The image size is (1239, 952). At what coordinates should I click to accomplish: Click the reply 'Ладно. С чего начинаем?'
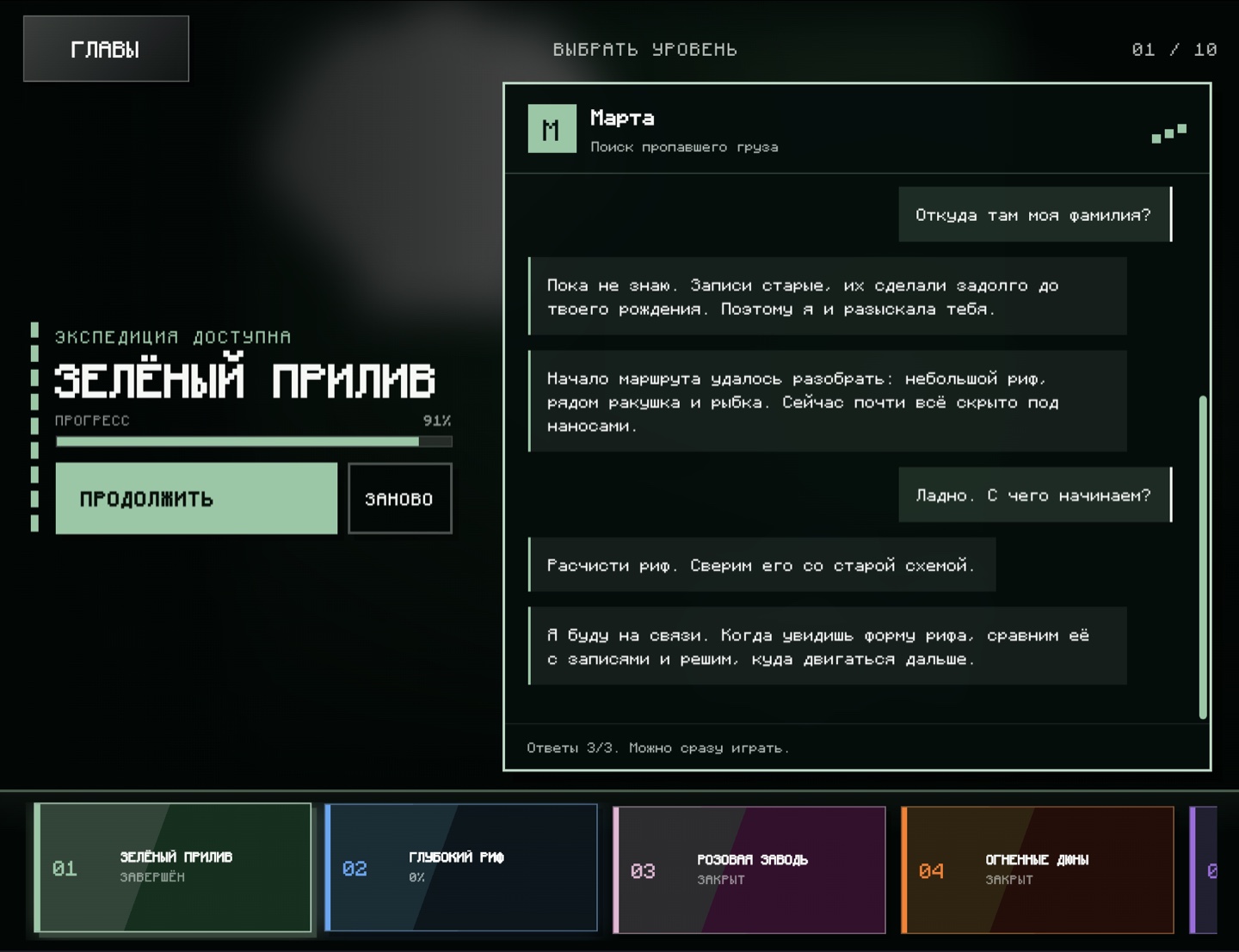(1035, 495)
